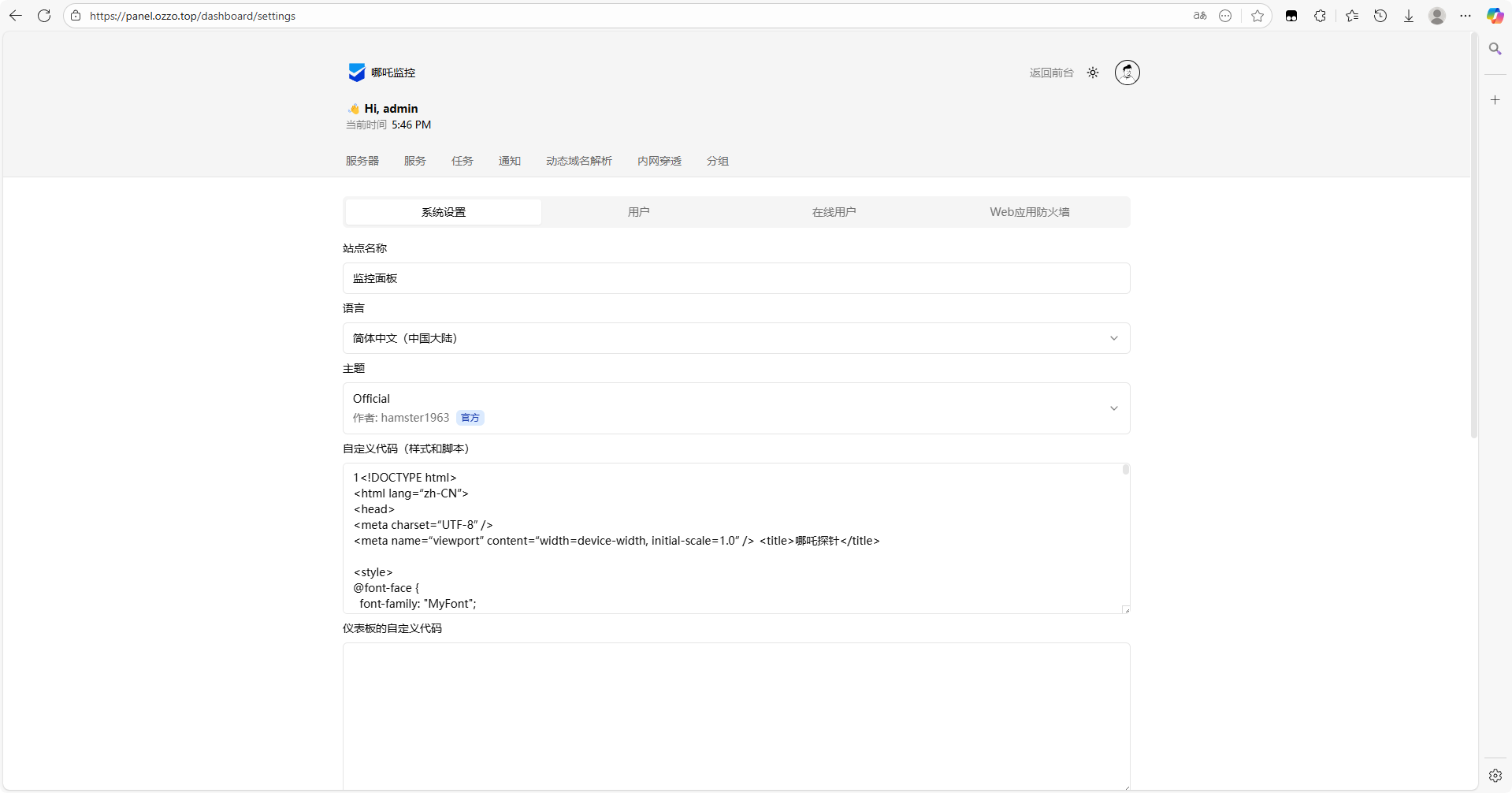Screen dimensions: 1512x793
Task: Toggle the light/dark theme sun icon
Action: coord(1093,73)
